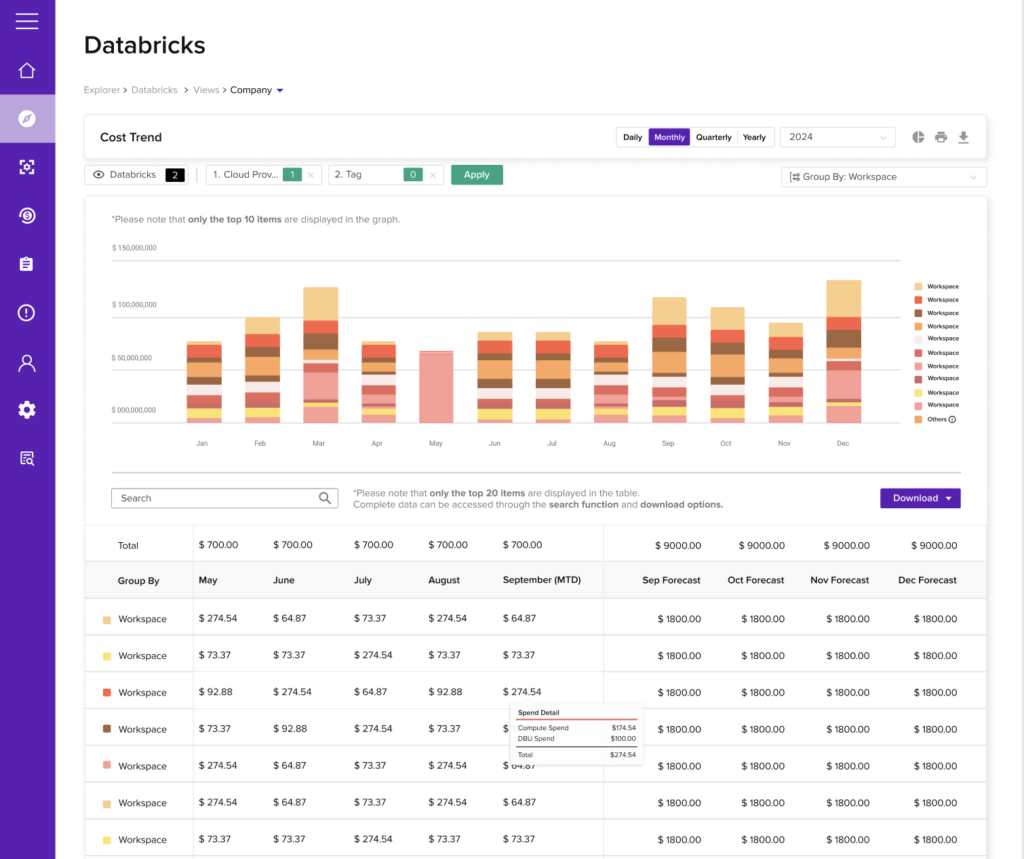
Task: Click $ 92.88 in red Workspace May cell
Action: [216, 692]
